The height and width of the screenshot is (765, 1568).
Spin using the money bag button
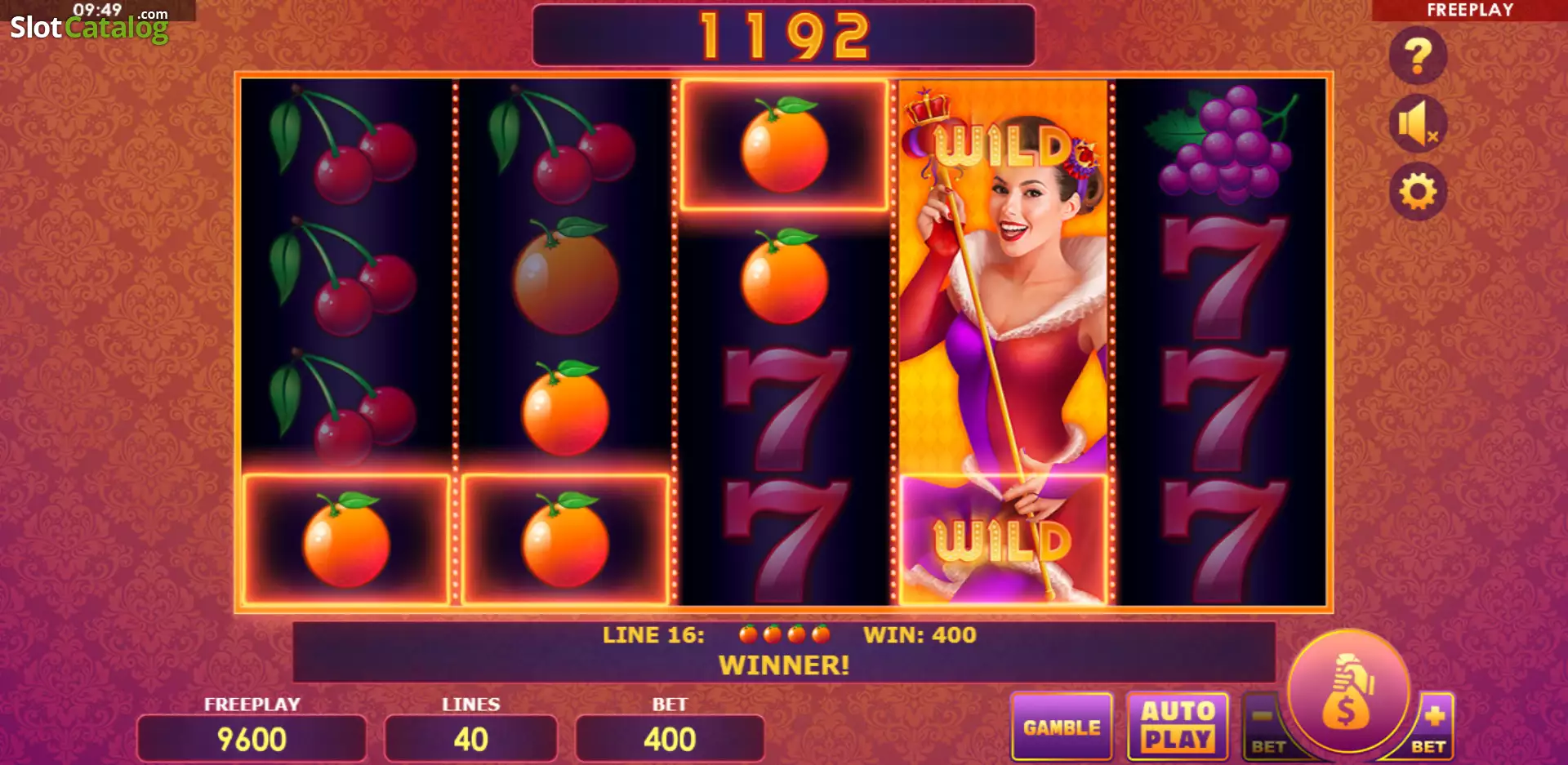coord(1348,691)
